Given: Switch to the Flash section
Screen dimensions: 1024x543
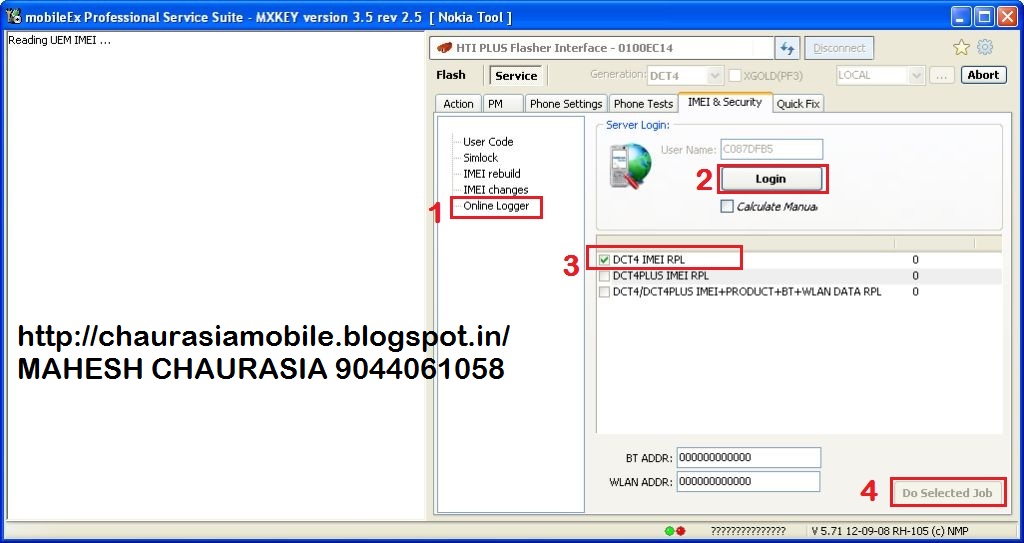Looking at the screenshot, I should 451,75.
